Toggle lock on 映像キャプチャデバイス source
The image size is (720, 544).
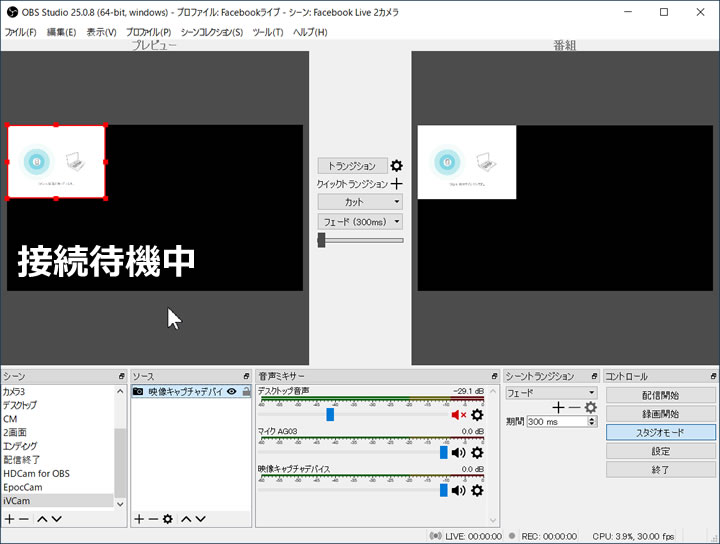point(247,392)
